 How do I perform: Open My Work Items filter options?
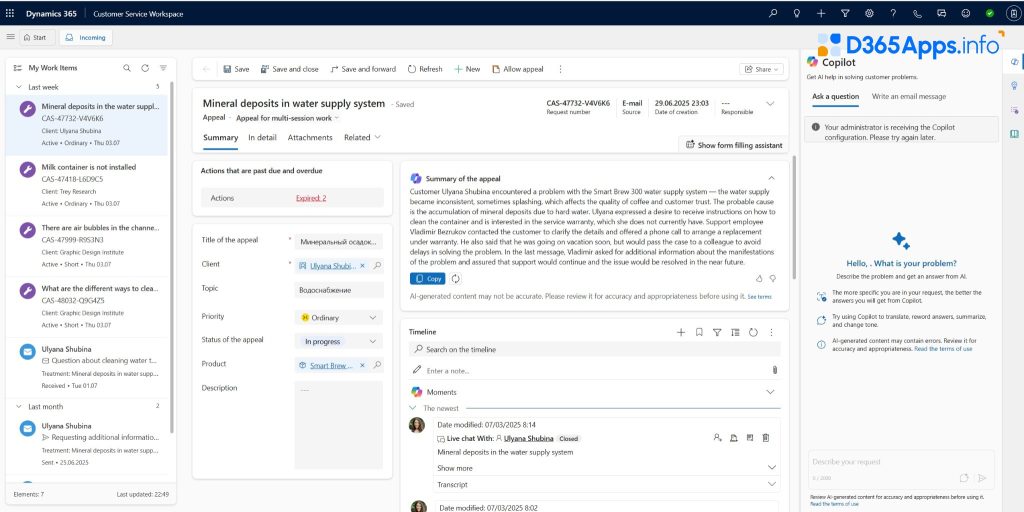pos(163,68)
